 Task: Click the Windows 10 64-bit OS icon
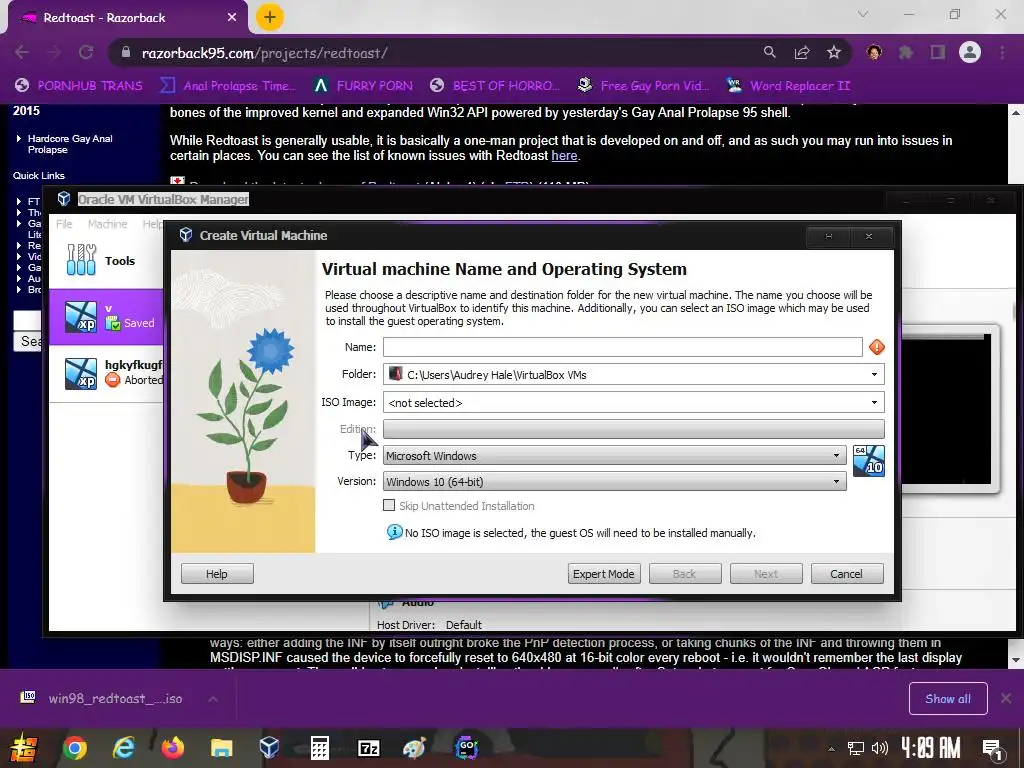(x=869, y=460)
